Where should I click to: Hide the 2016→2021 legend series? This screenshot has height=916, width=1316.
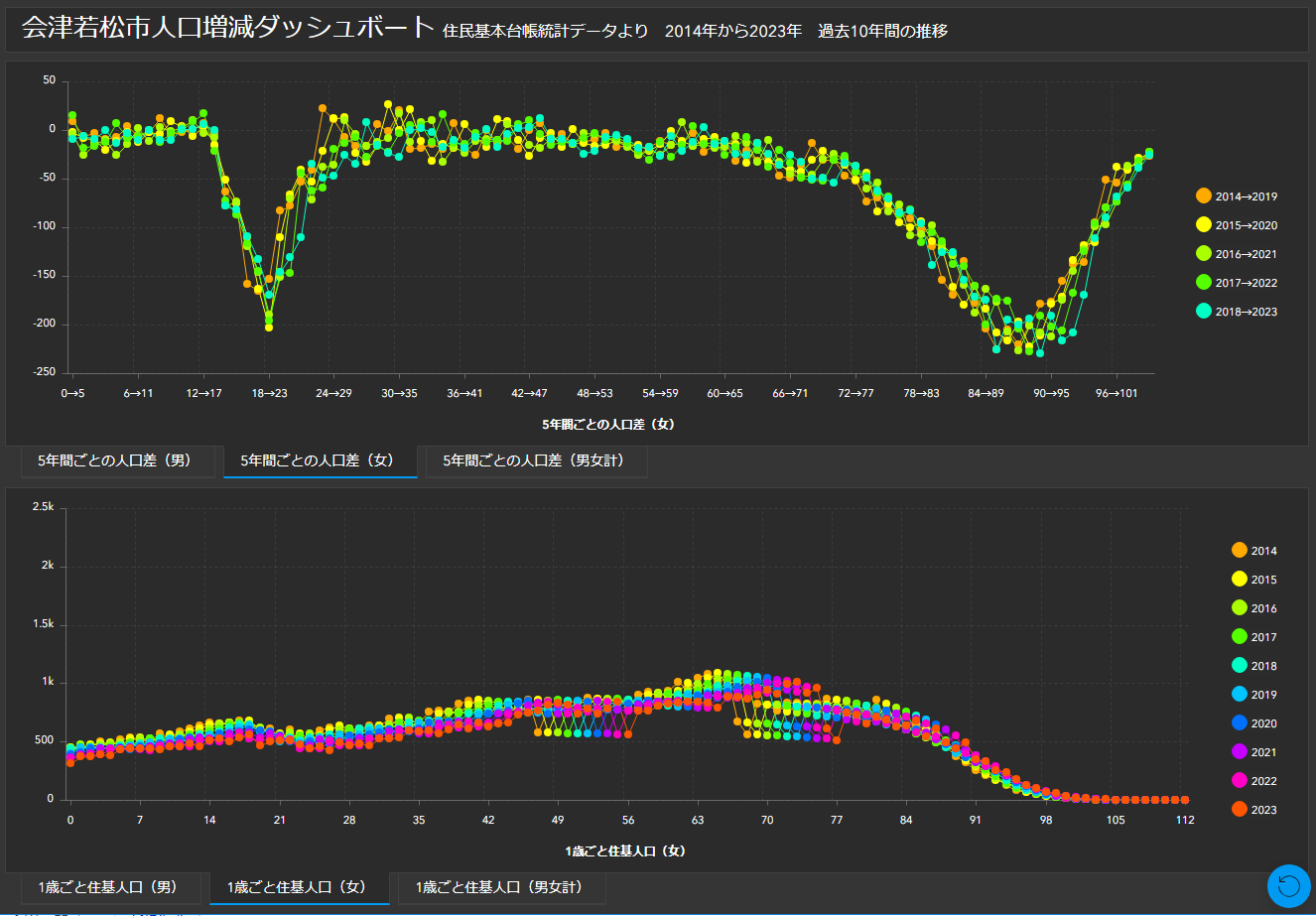point(1237,254)
